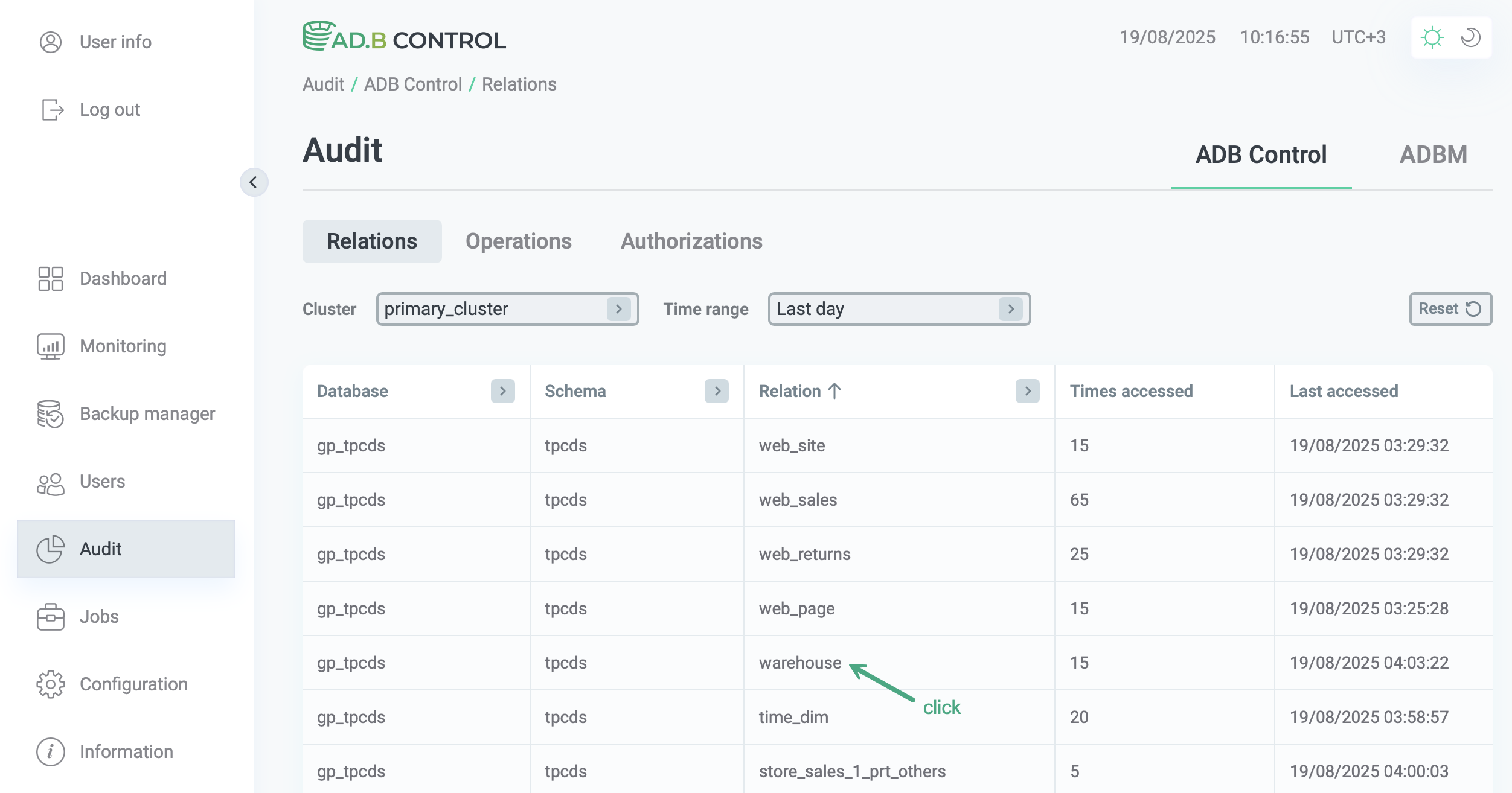The image size is (1512, 793).
Task: Select the Monitoring icon in sidebar
Action: 51,346
